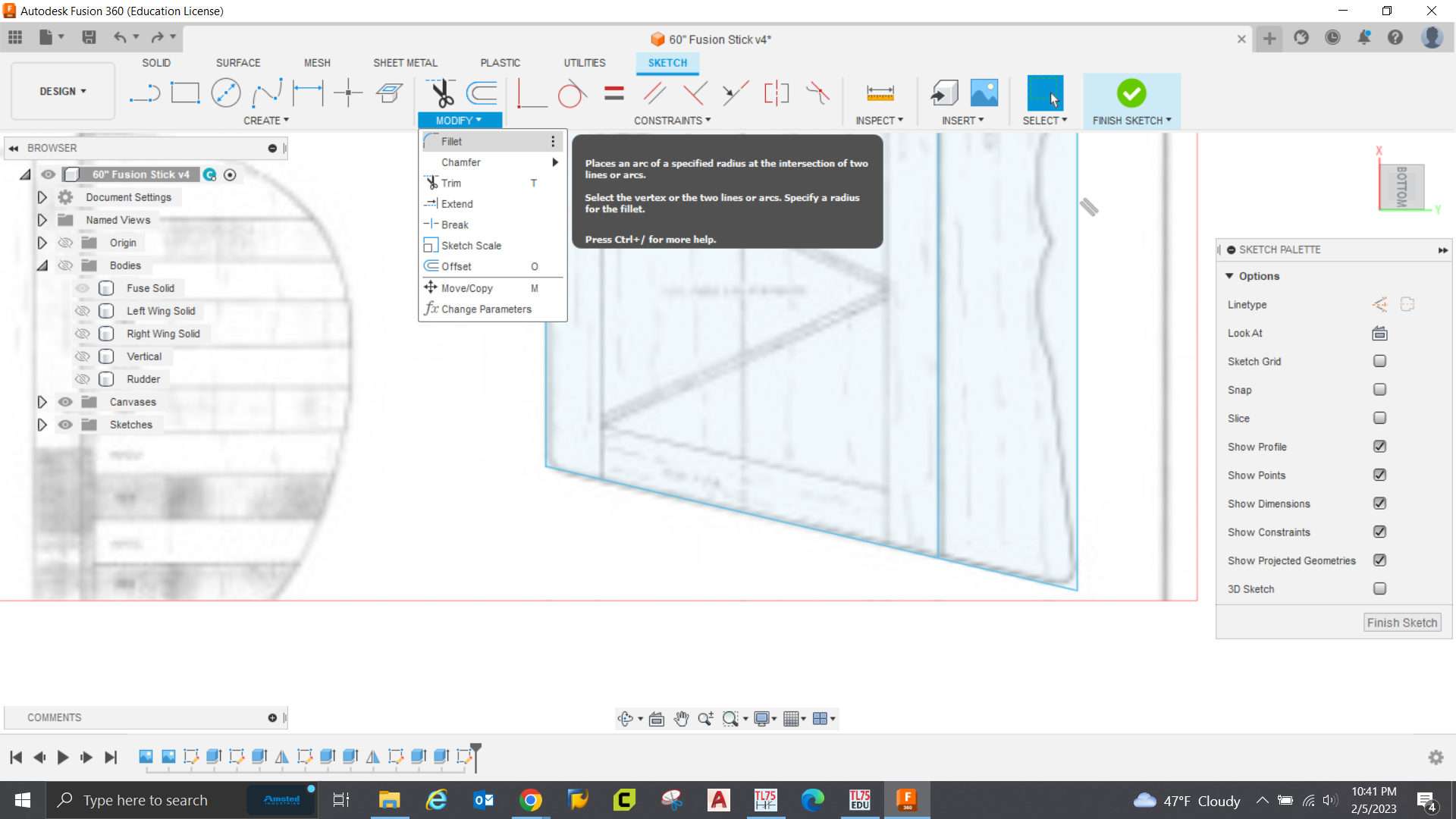1456x819 pixels.
Task: Click the Insert Canvas image icon
Action: point(984,93)
